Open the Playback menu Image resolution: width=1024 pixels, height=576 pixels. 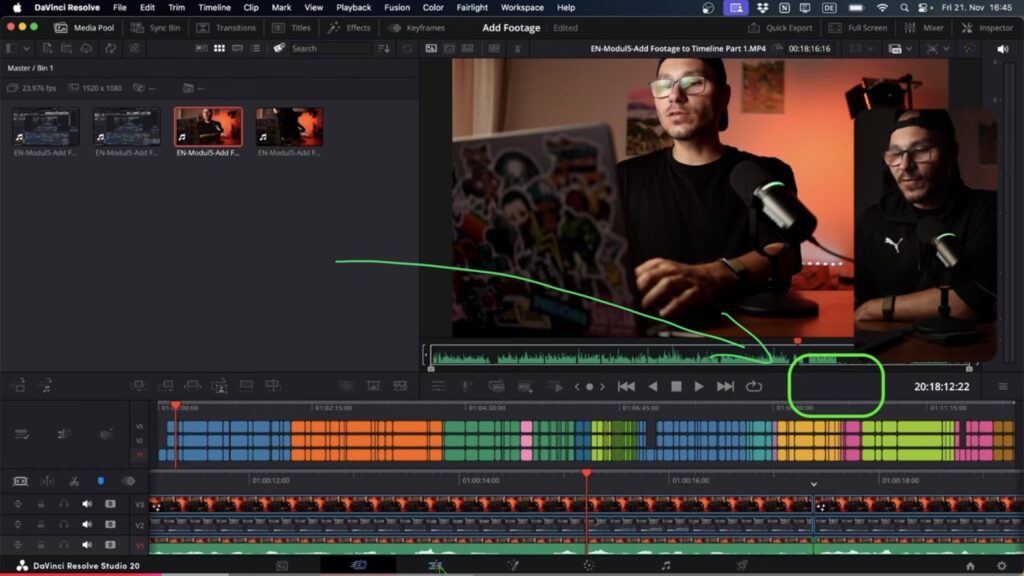tap(354, 7)
